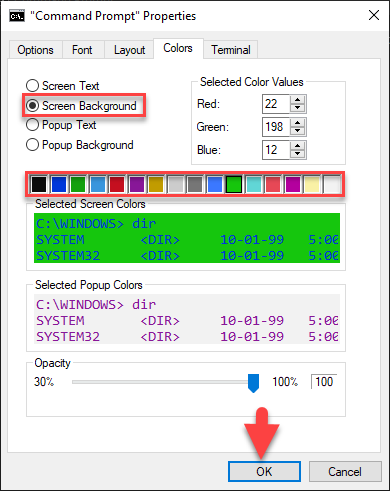
Task: Pick the dark purple color swatch
Action: [137, 184]
